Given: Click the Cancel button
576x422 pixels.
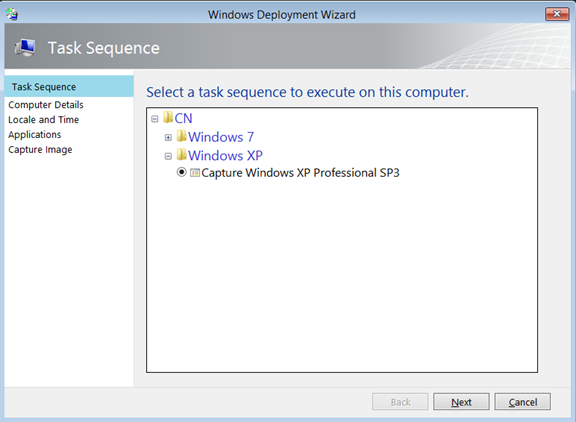Looking at the screenshot, I should pyautogui.click(x=522, y=402).
